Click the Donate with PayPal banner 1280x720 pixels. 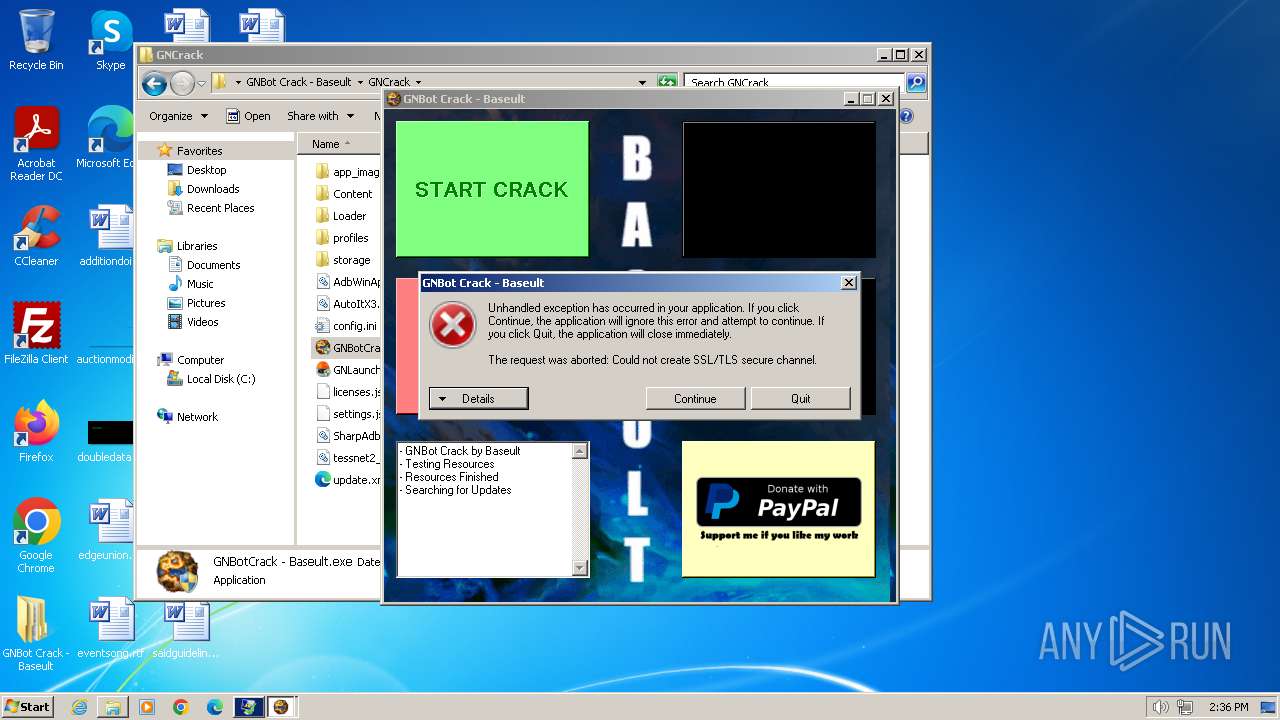(x=778, y=509)
